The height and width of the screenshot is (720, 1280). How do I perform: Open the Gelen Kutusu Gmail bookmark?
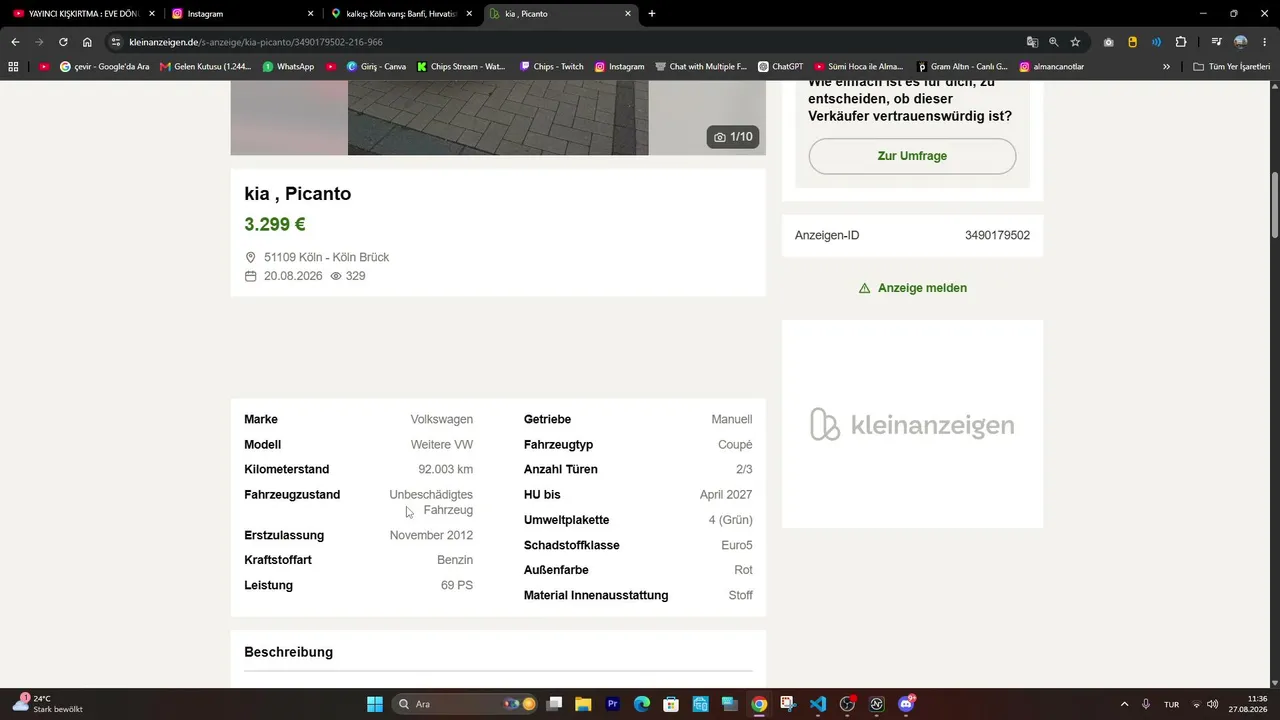coord(206,67)
